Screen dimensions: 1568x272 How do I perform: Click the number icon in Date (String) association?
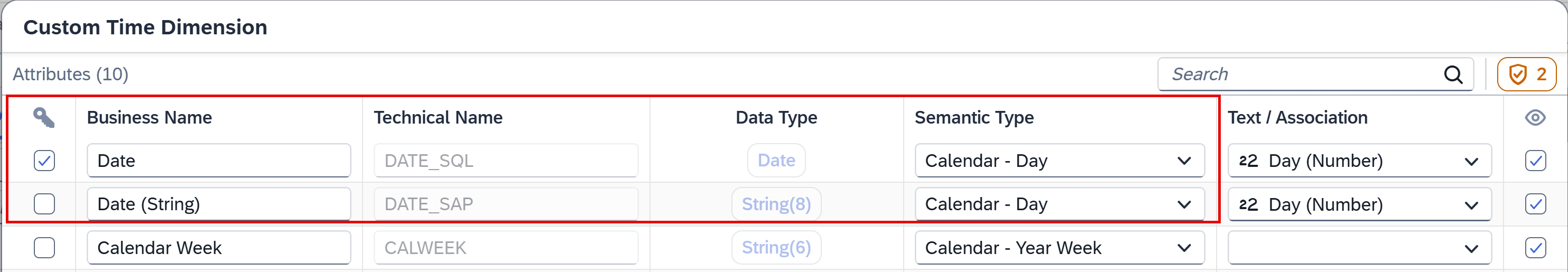point(1248,204)
